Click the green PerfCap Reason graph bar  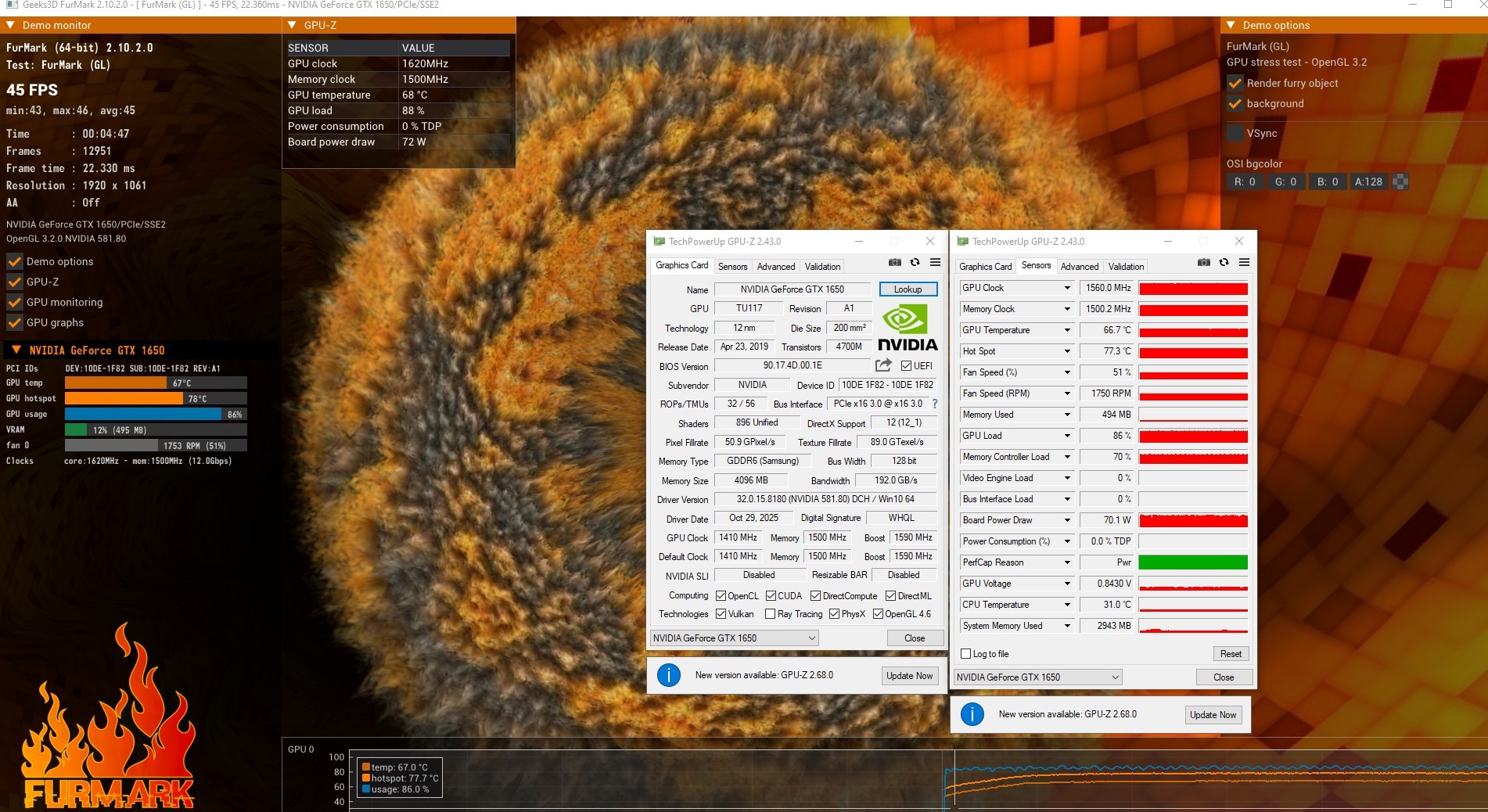coord(1193,562)
